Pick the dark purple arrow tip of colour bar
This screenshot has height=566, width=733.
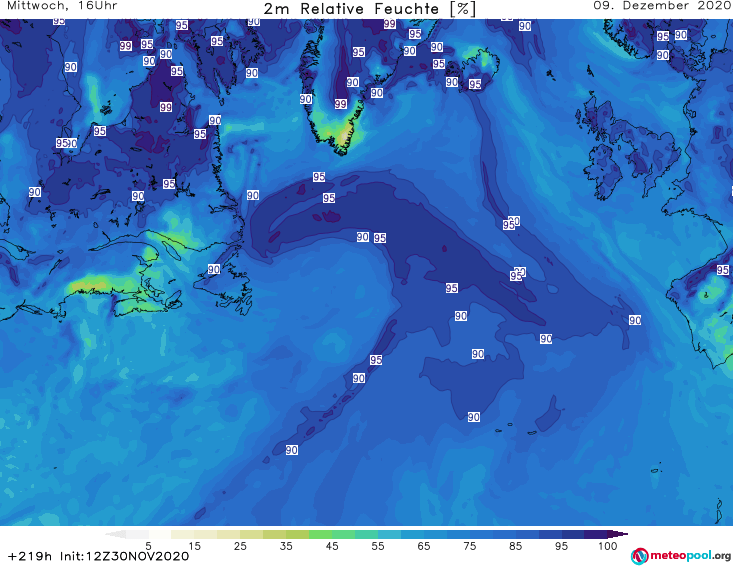pos(618,534)
